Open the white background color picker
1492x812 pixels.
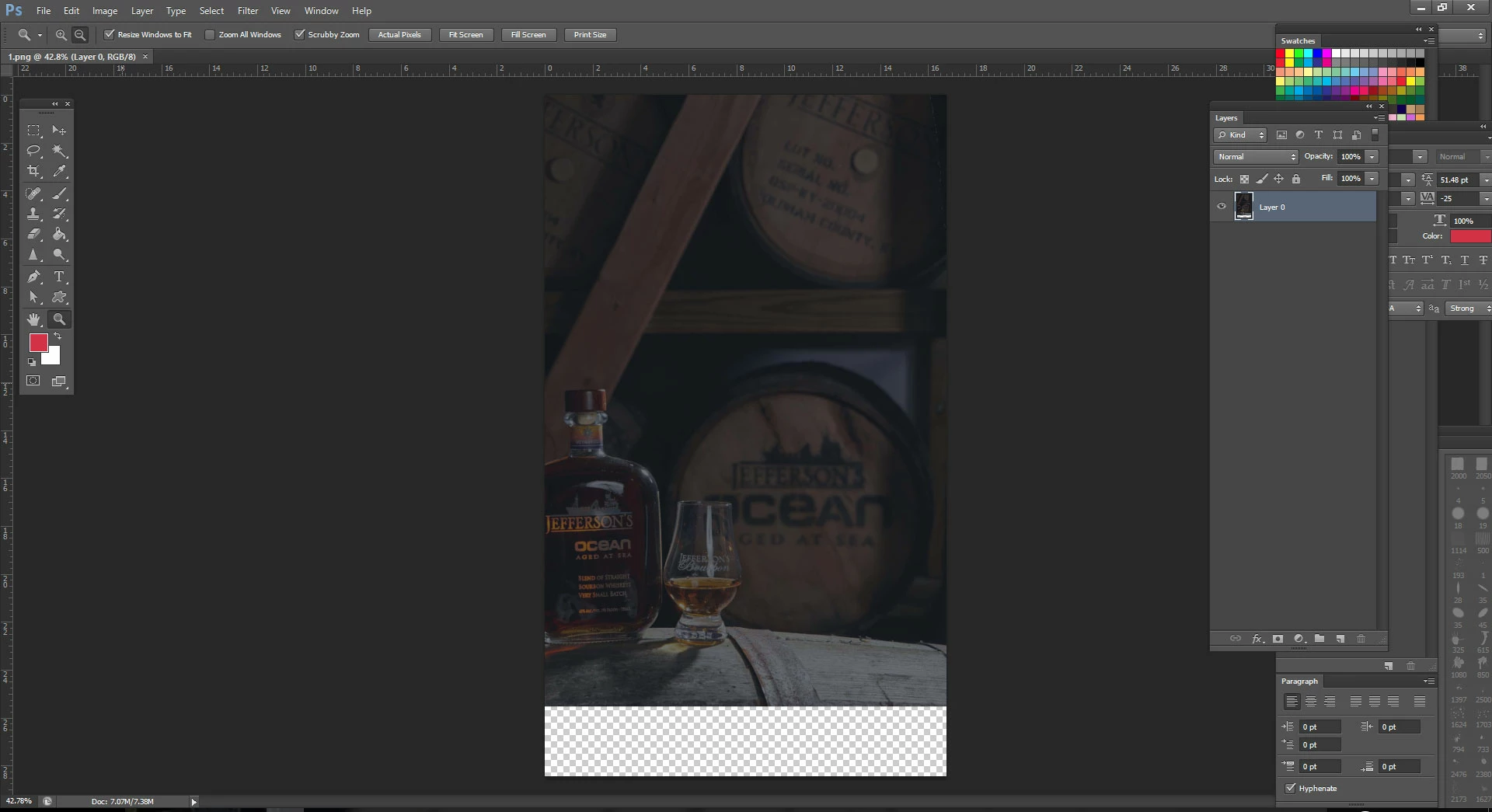[x=54, y=358]
